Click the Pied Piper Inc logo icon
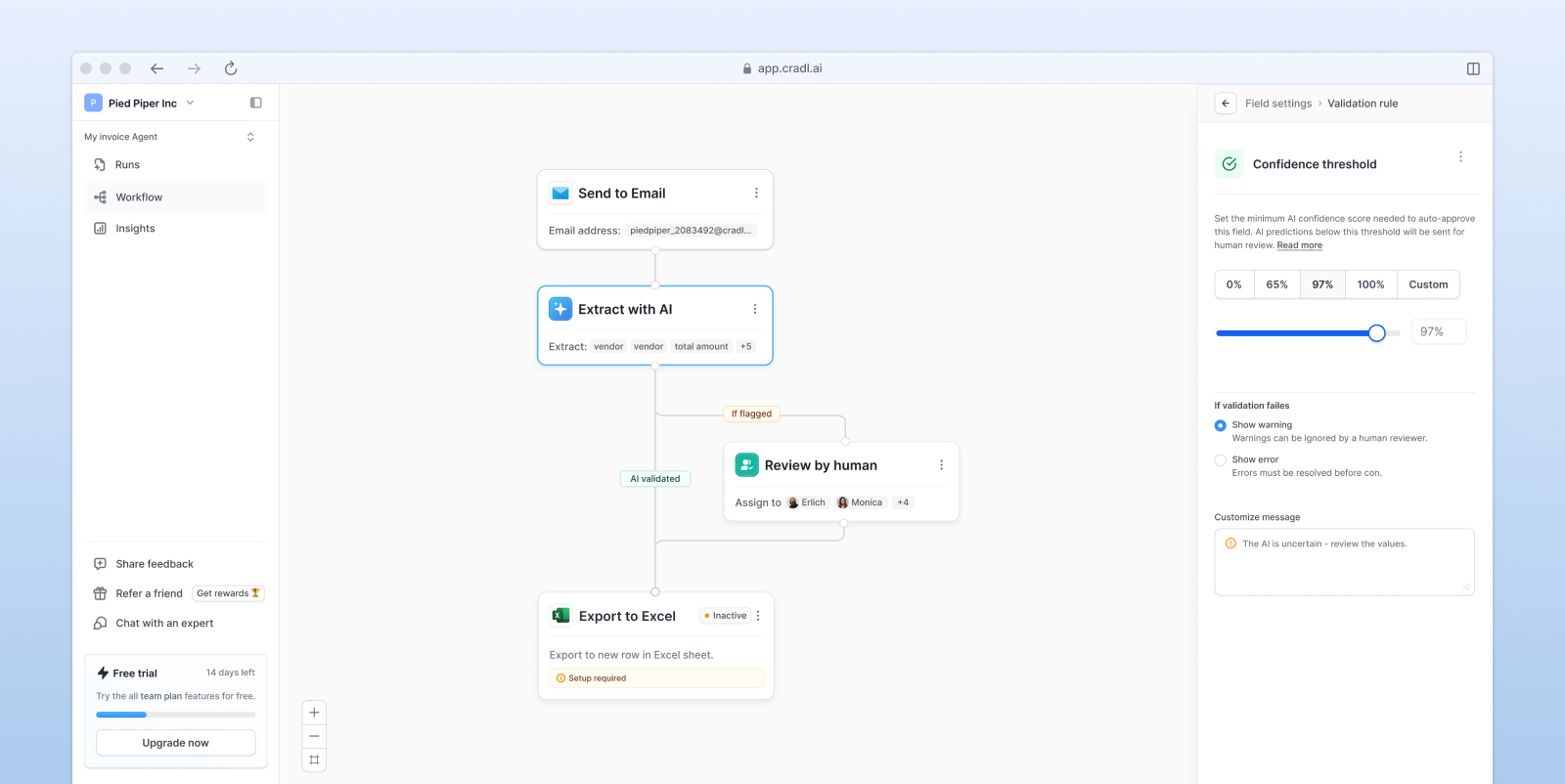 pyautogui.click(x=93, y=103)
